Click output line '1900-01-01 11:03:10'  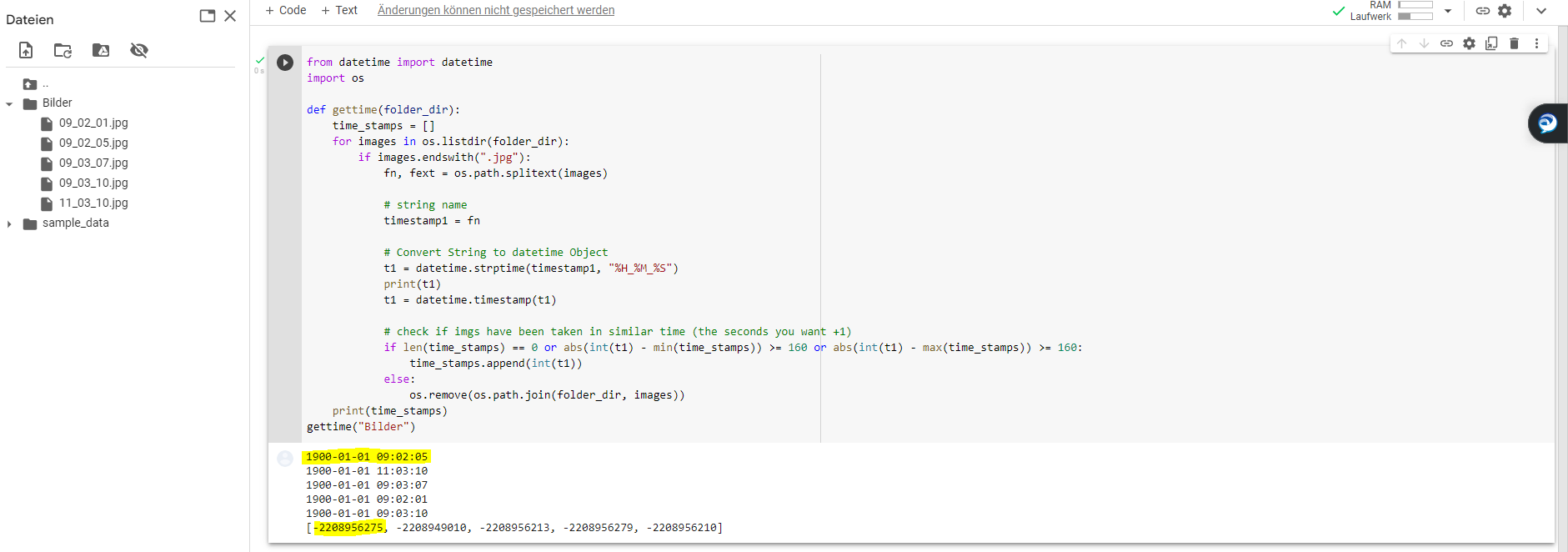tap(367, 471)
